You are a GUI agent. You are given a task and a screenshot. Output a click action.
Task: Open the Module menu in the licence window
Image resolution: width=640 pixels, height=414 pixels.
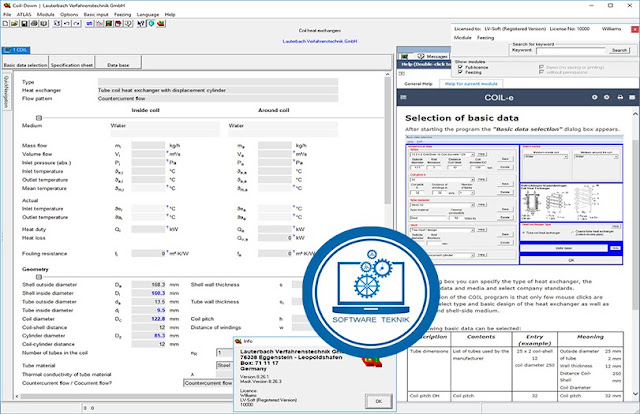click(462, 38)
